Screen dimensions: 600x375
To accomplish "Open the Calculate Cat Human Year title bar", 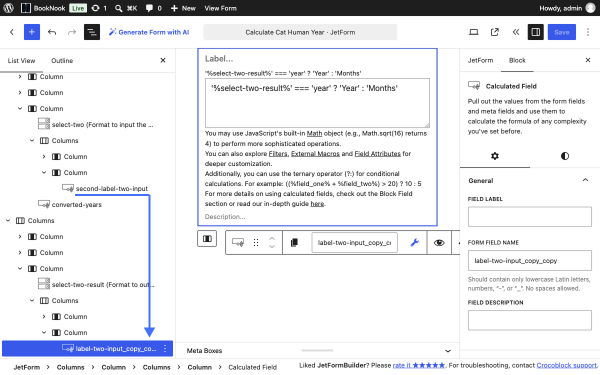I will click(300, 32).
